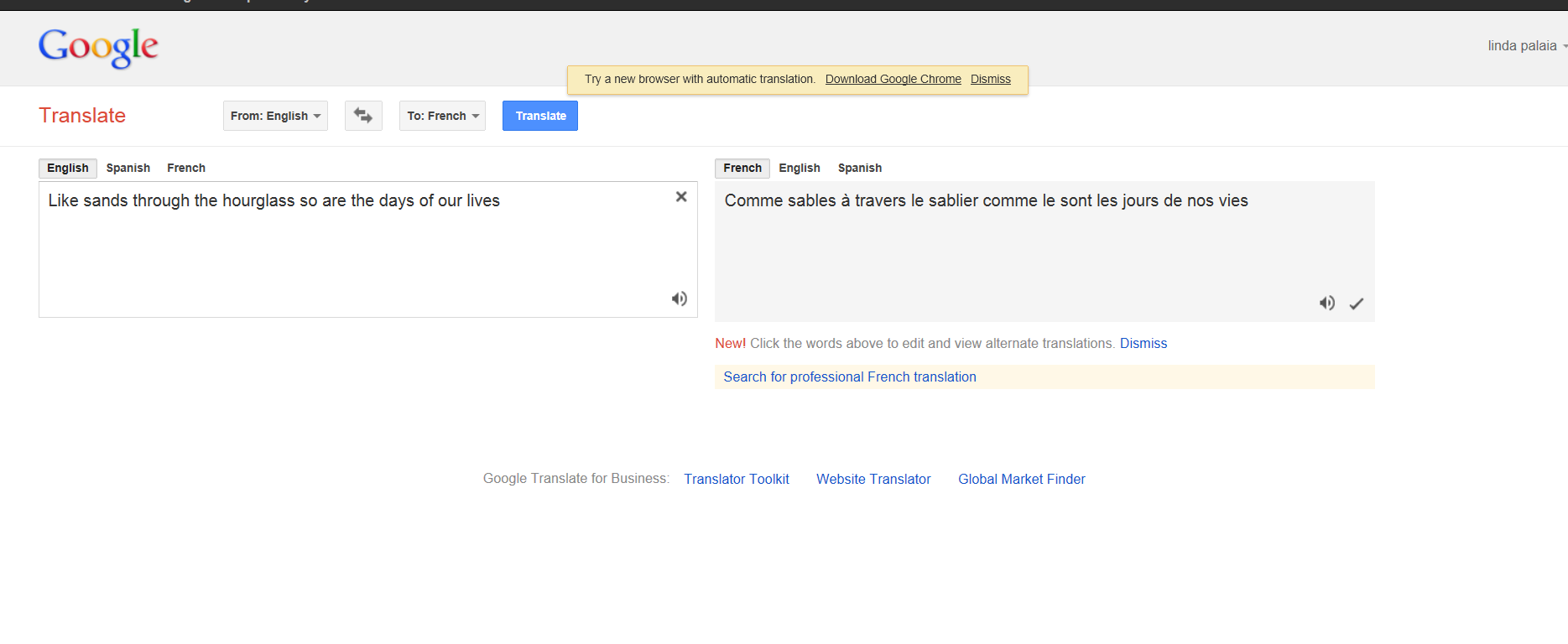Listen to the English source text
Image resolution: width=1568 pixels, height=644 pixels.
click(680, 299)
